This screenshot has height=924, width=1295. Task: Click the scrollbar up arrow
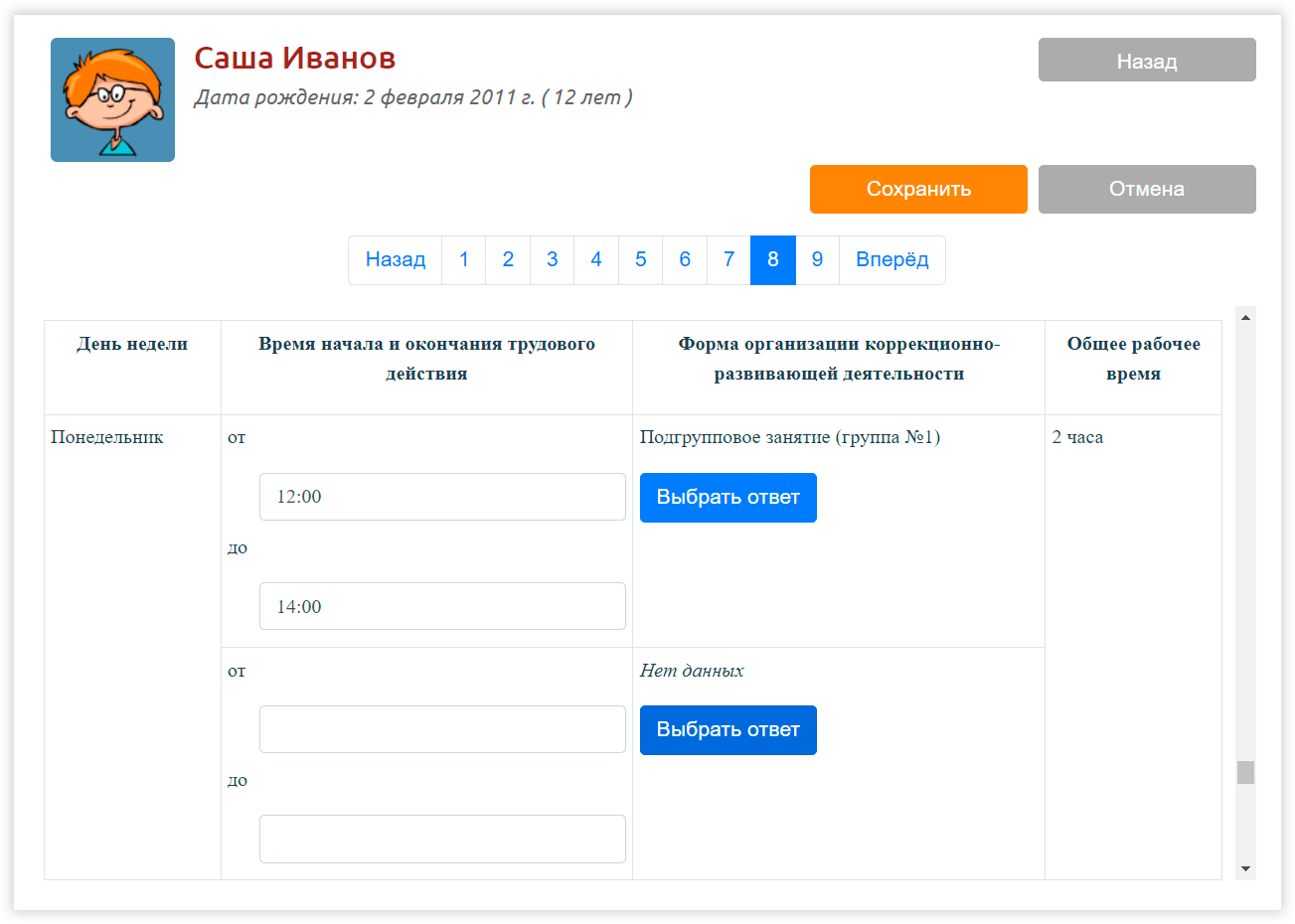click(x=1245, y=317)
